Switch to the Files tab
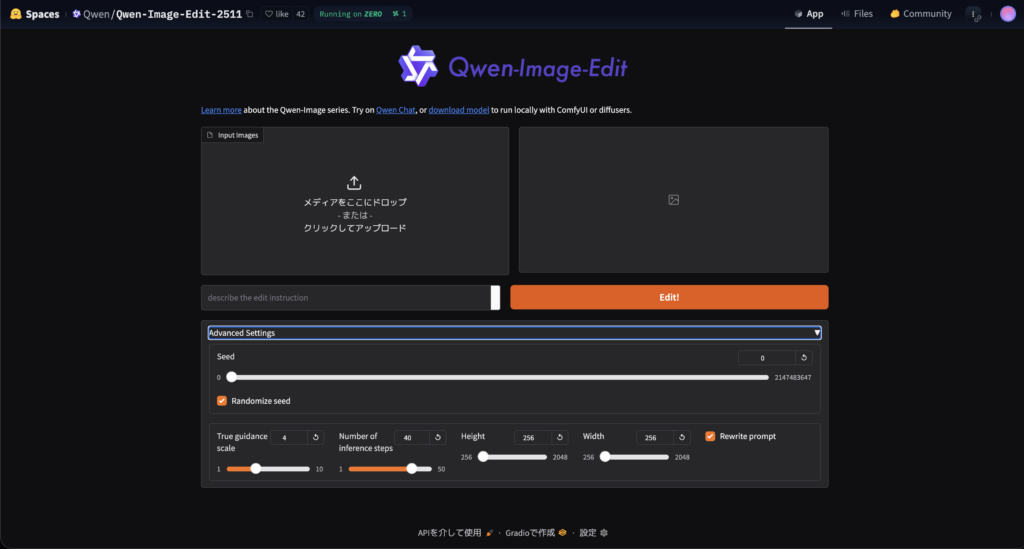Viewport: 1024px width, 549px height. (857, 14)
